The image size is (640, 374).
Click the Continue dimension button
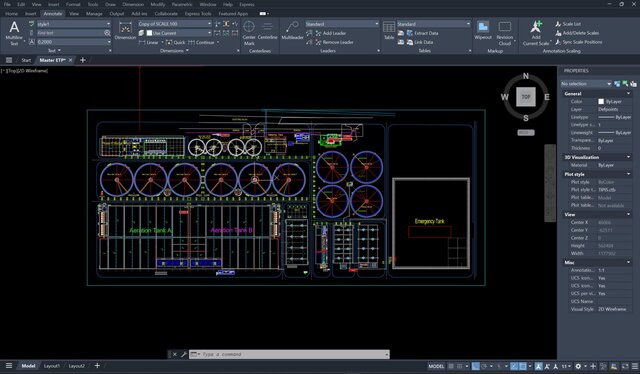tap(201, 42)
